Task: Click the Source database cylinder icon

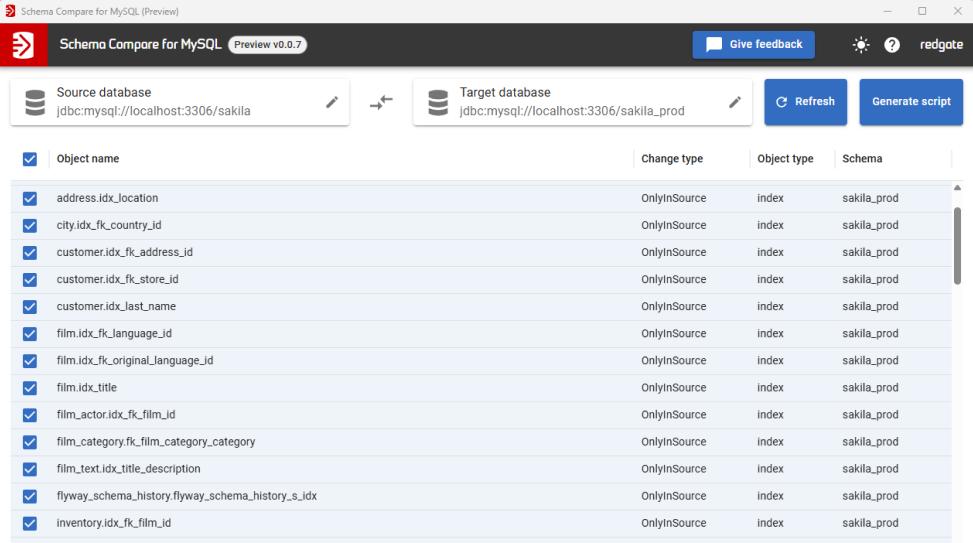Action: 35,102
